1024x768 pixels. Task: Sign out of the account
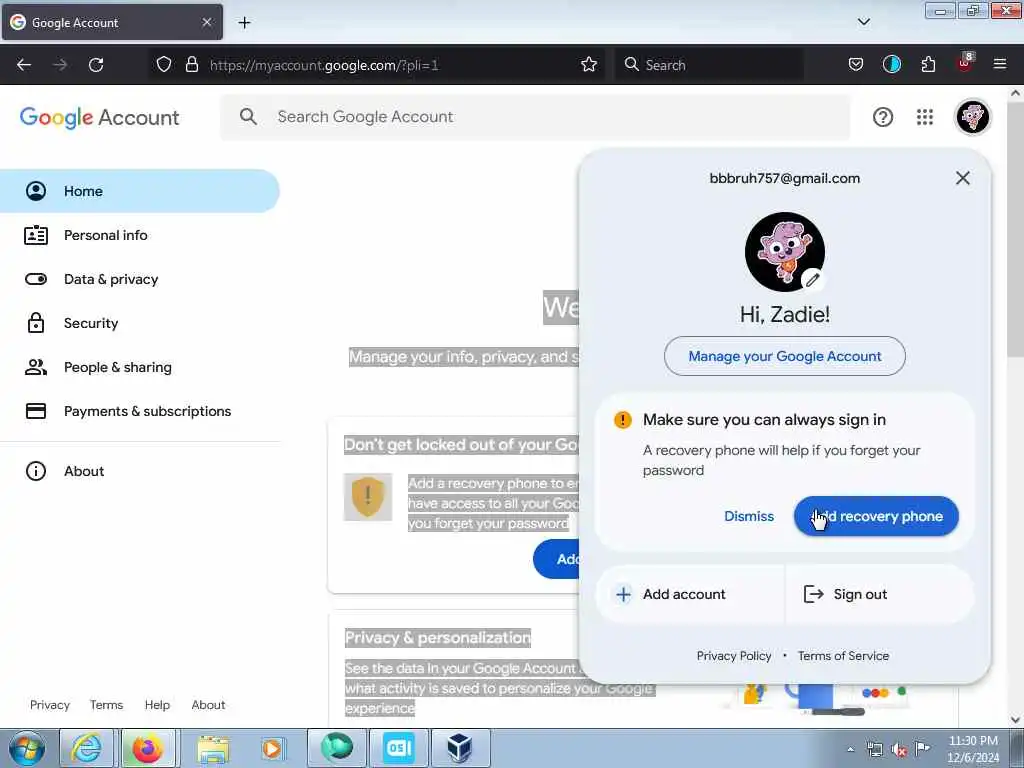pyautogui.click(x=879, y=594)
